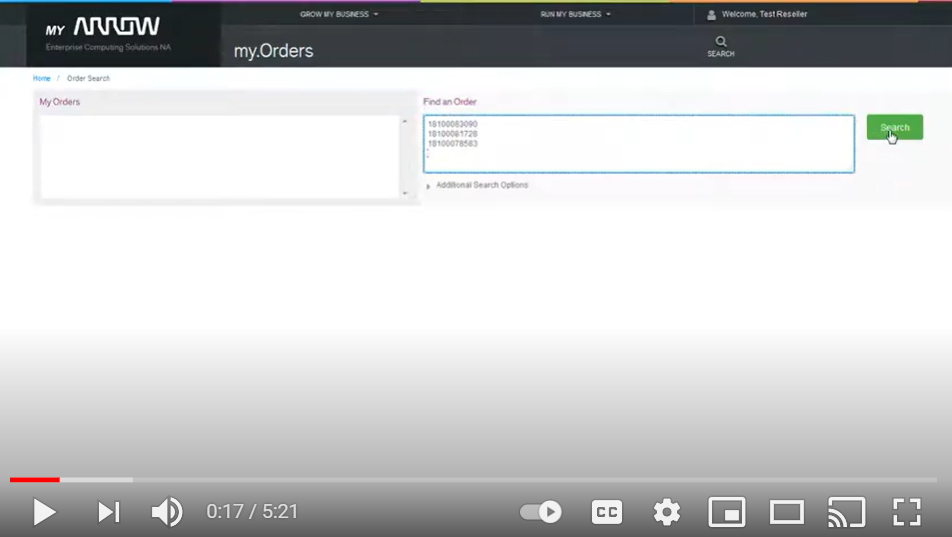Open the Welcome, Test Reseller account
Image resolution: width=952 pixels, height=537 pixels.
click(x=764, y=14)
